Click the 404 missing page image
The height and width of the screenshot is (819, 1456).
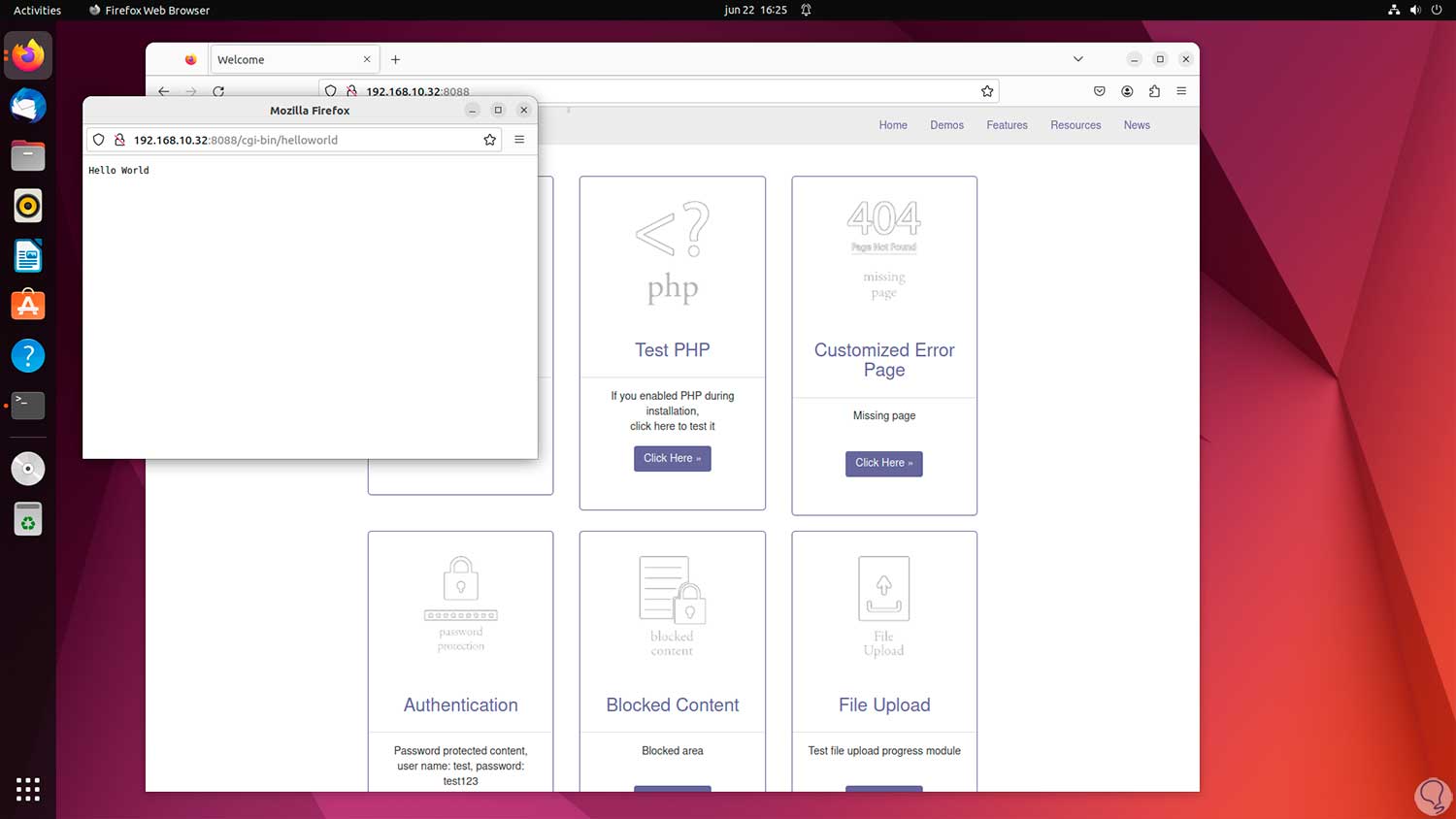884,249
